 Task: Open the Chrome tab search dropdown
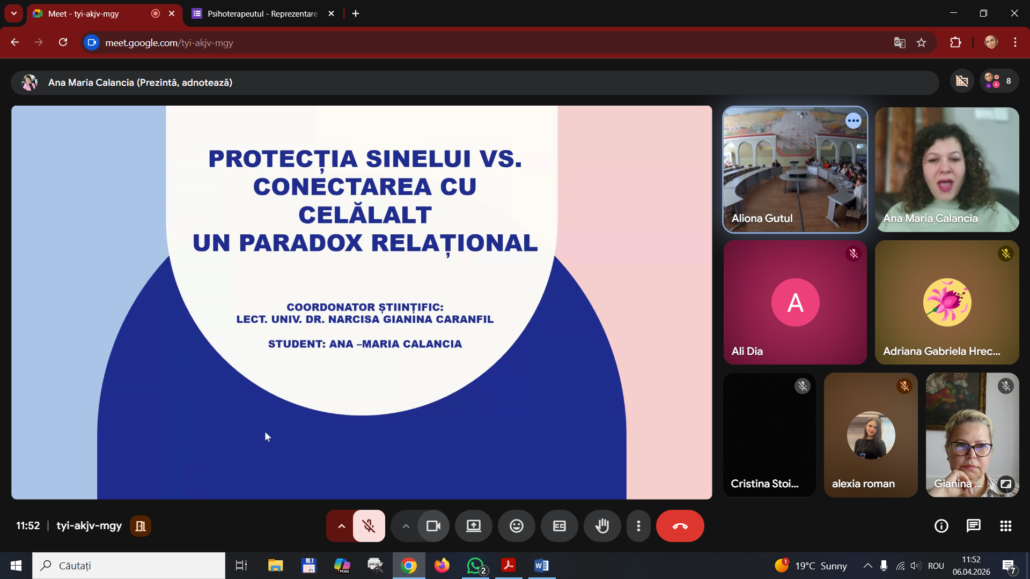14,13
